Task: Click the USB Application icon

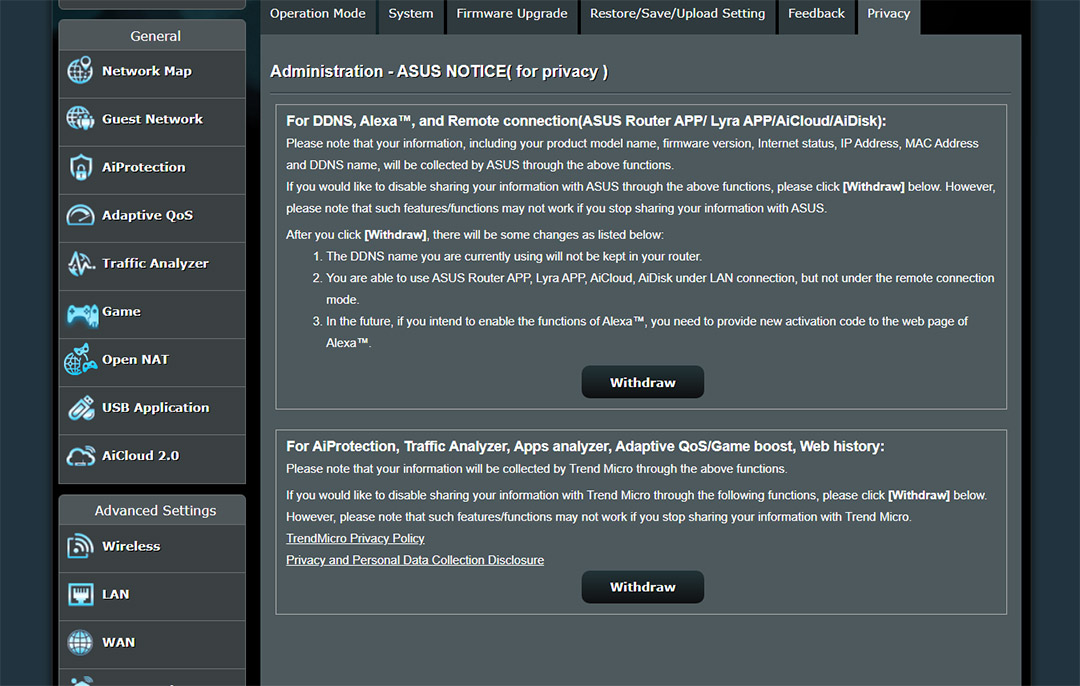Action: click(x=81, y=408)
